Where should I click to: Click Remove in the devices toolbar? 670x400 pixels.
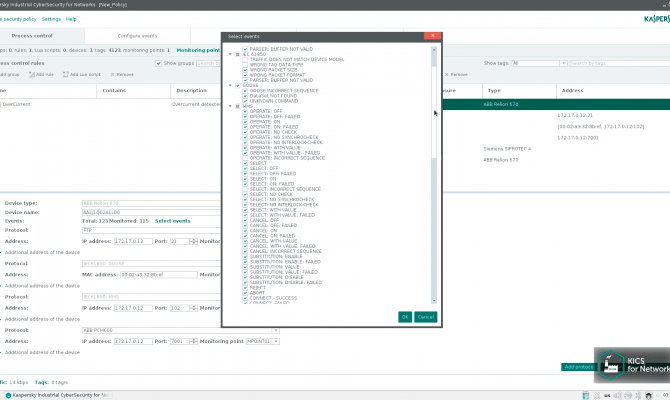tap(456, 74)
